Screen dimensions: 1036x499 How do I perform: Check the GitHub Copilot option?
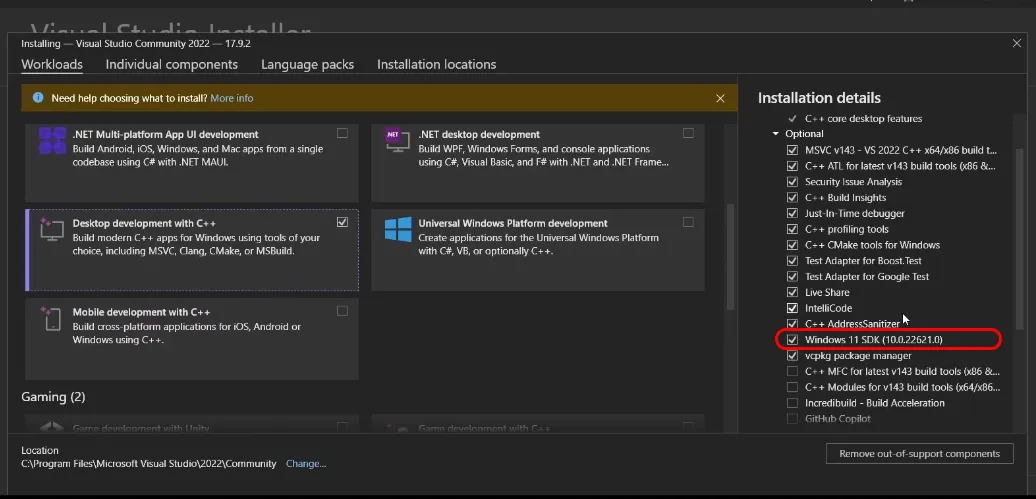point(792,419)
